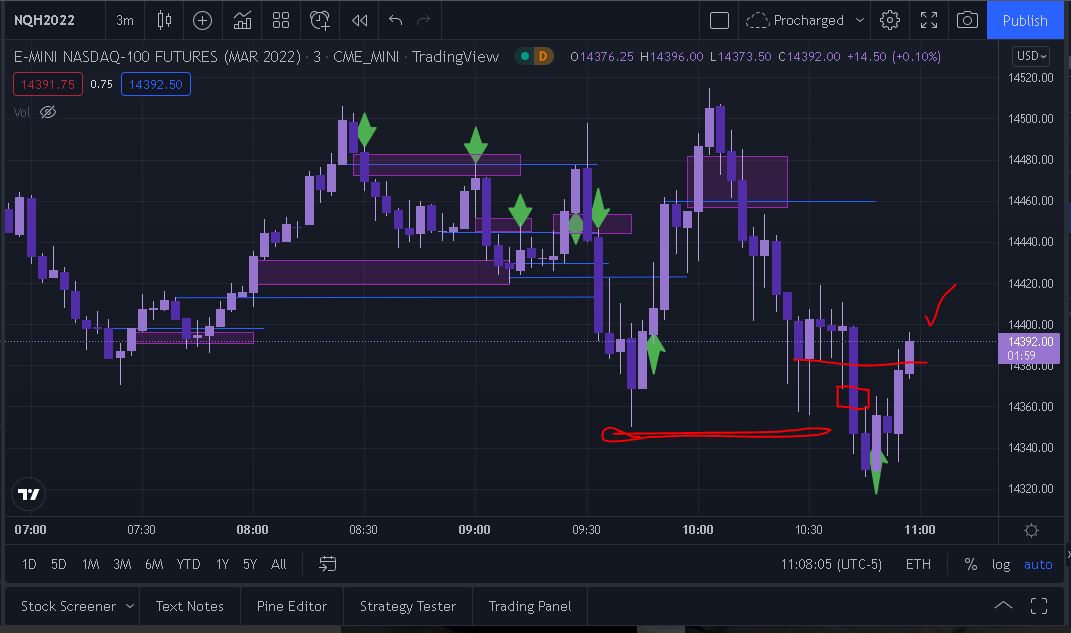Open the NQH2022 symbol search
Screen dimensions: 1071x633
click(44, 20)
